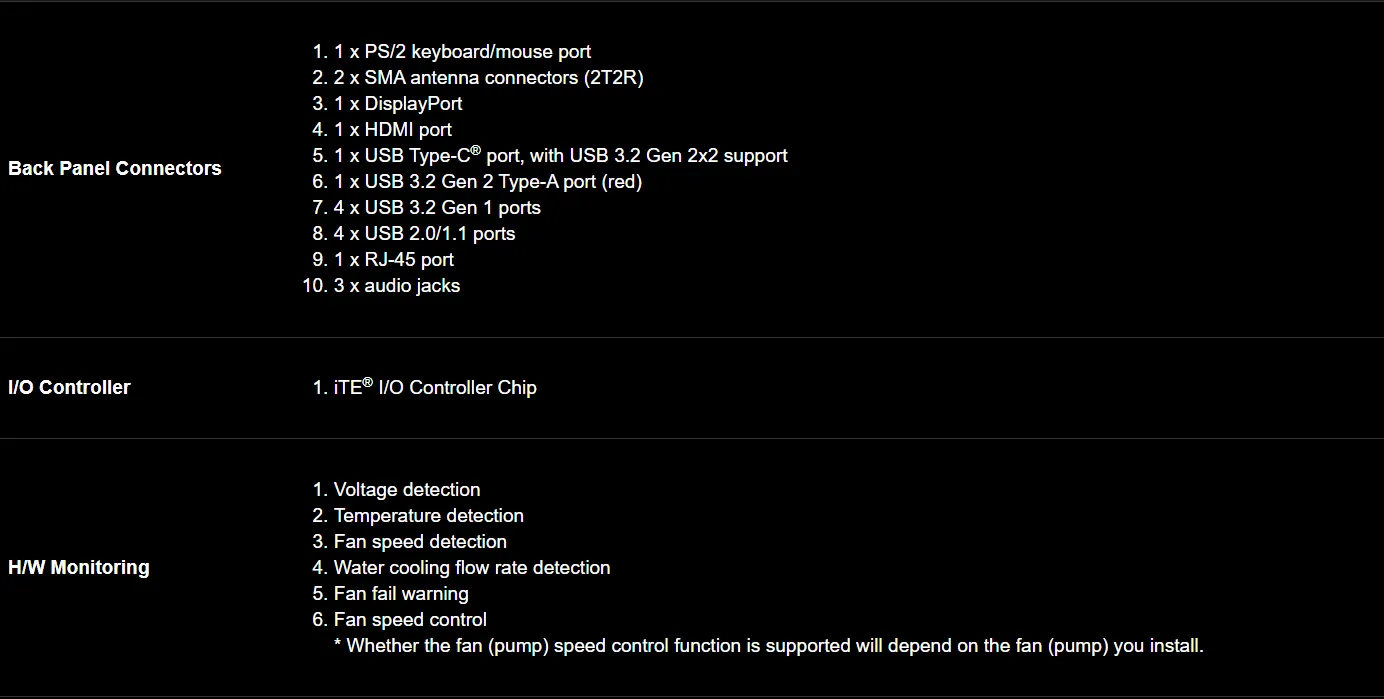Select the 4 x USB 3.2 Gen 1 ports line
Screen dimensions: 1384x699
[x=437, y=208]
